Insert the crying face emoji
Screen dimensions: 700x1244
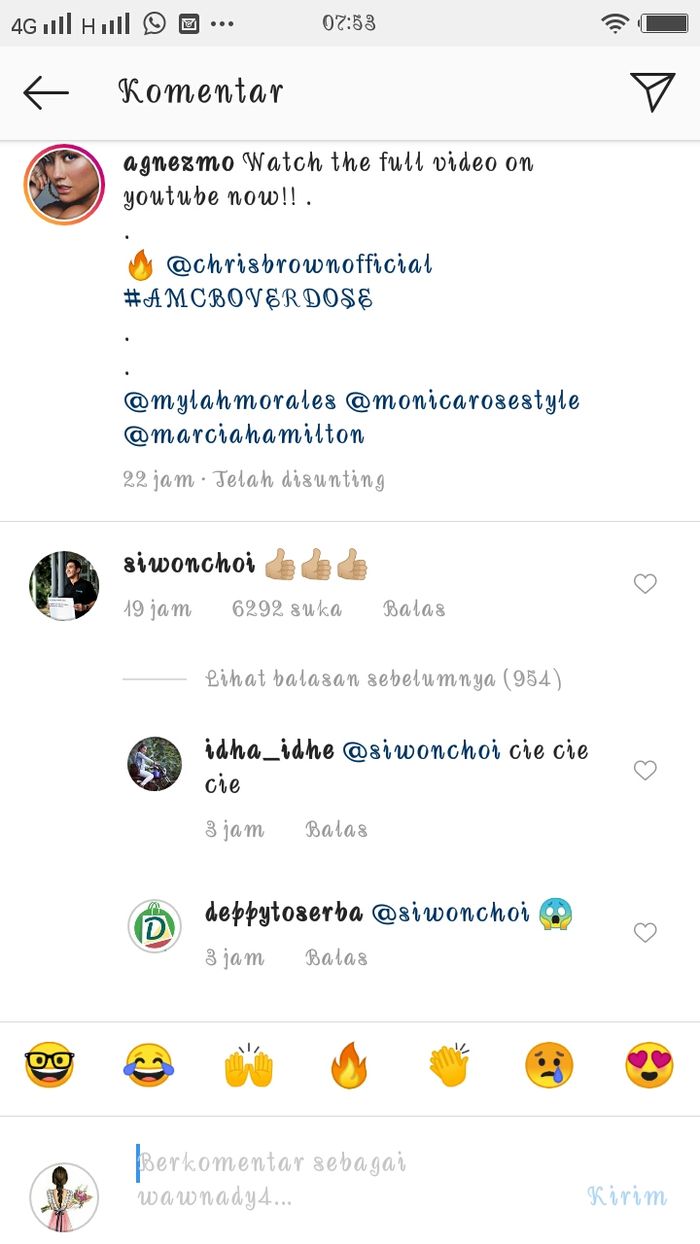(x=549, y=1066)
